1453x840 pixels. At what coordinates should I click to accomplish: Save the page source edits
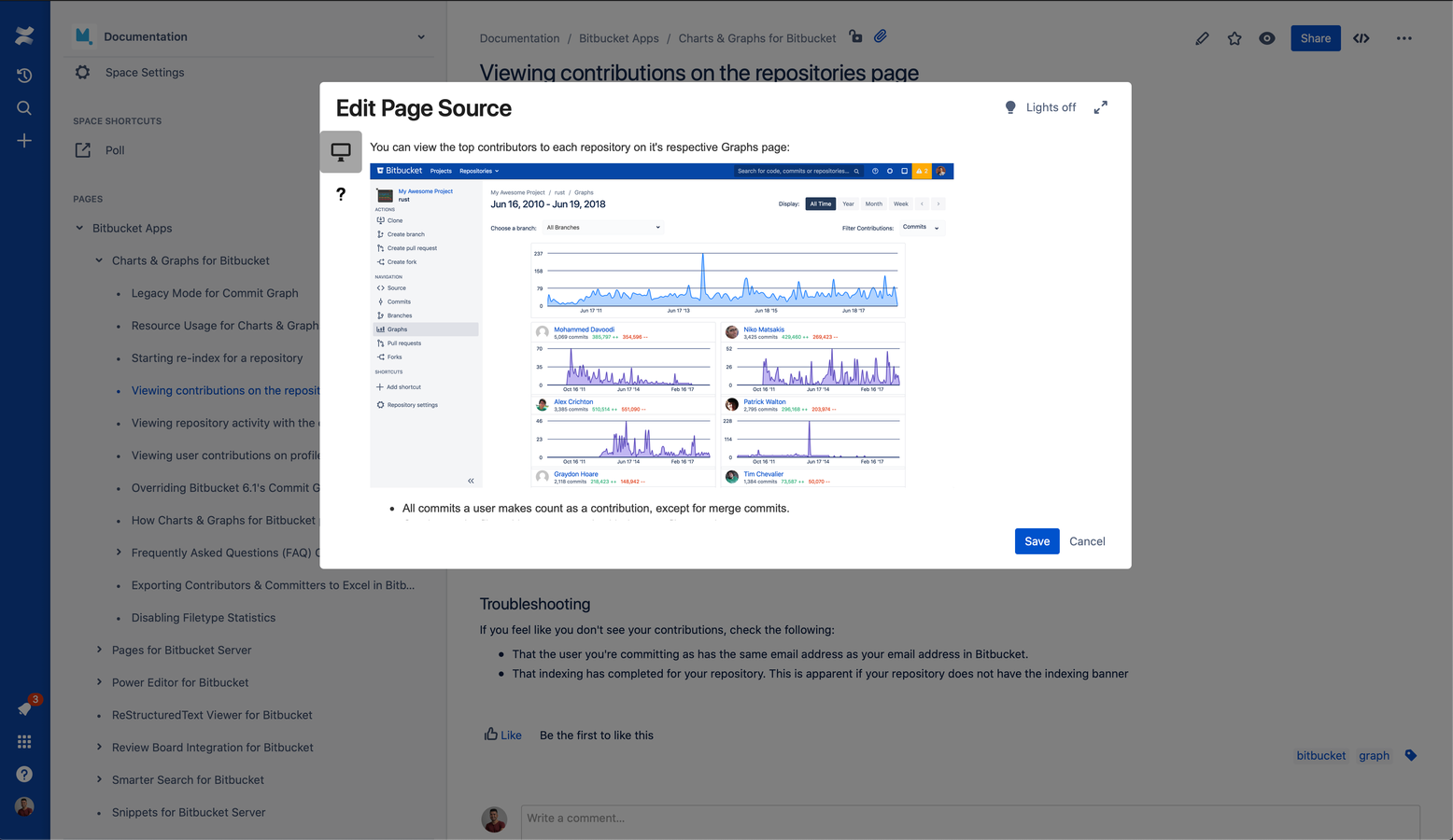click(1037, 541)
